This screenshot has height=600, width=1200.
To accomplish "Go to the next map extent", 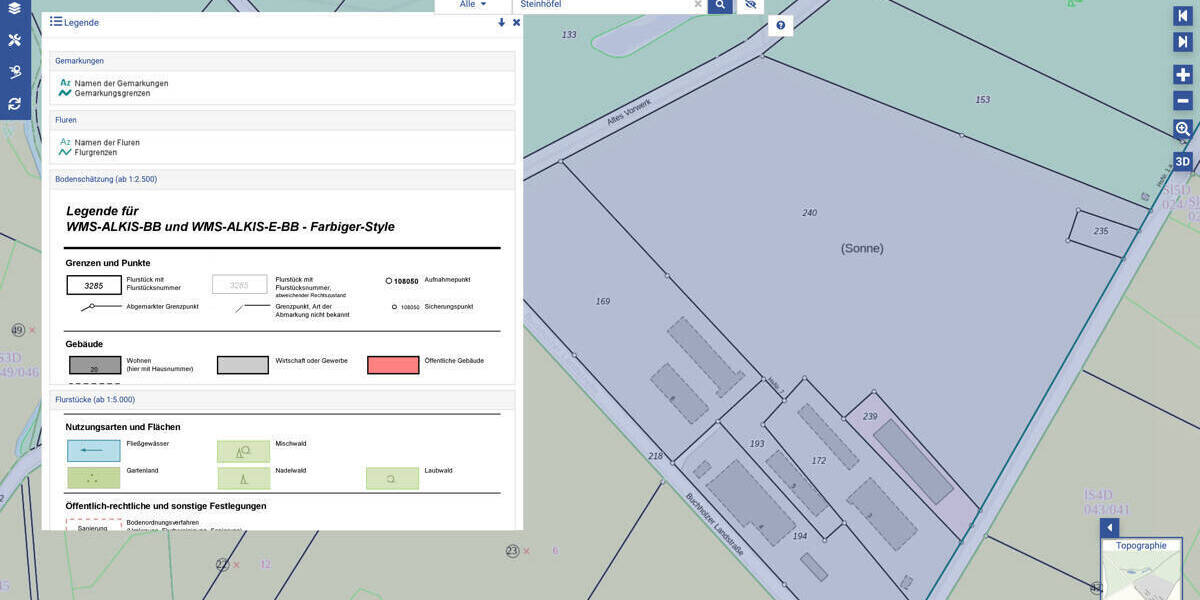I will (x=1183, y=42).
